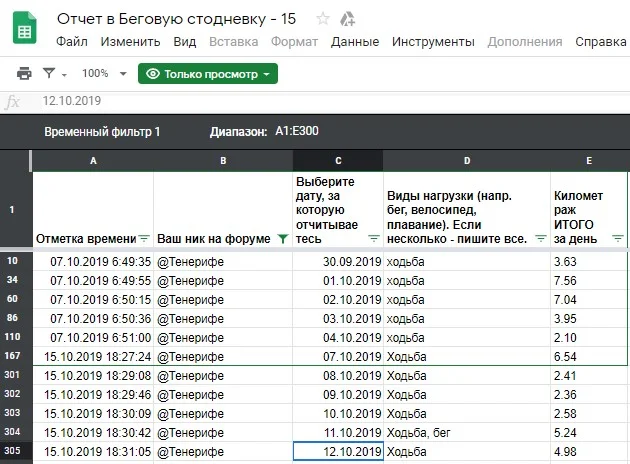Click the range value A1:E300
This screenshot has height=464, width=630.
point(297,131)
